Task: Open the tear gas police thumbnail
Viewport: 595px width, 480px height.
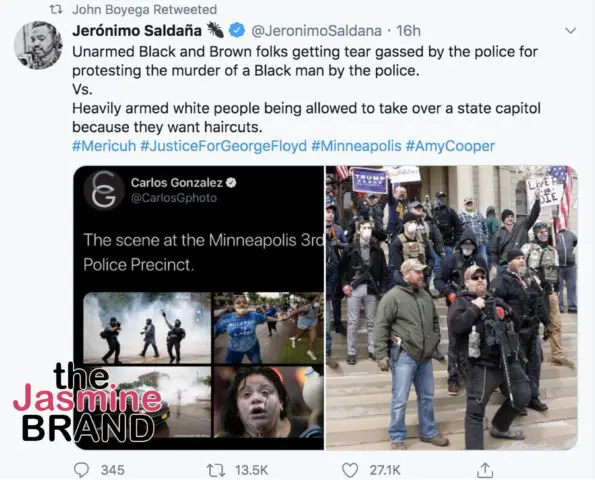Action: point(147,328)
